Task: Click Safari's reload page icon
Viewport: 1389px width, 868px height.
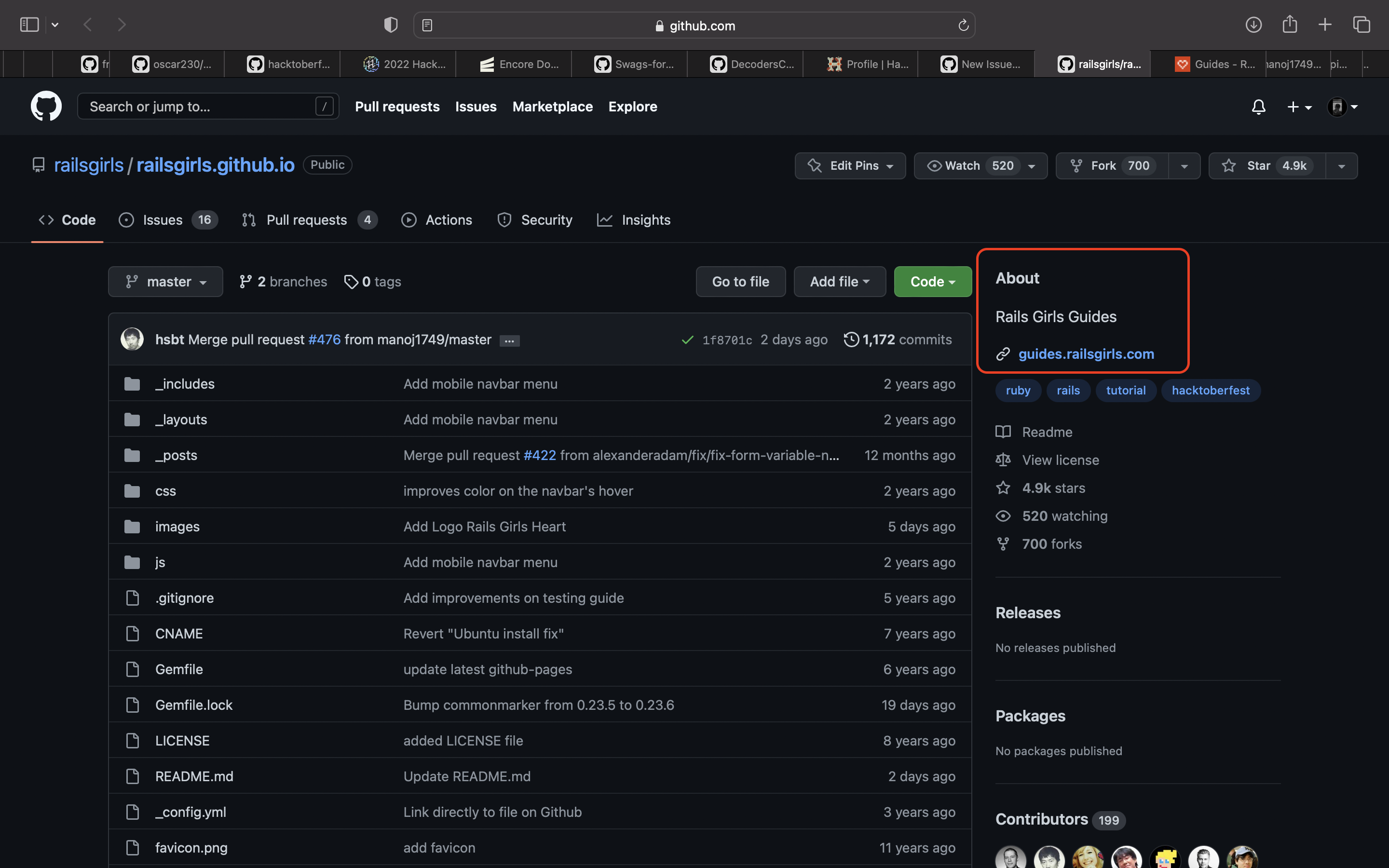Action: (963, 25)
